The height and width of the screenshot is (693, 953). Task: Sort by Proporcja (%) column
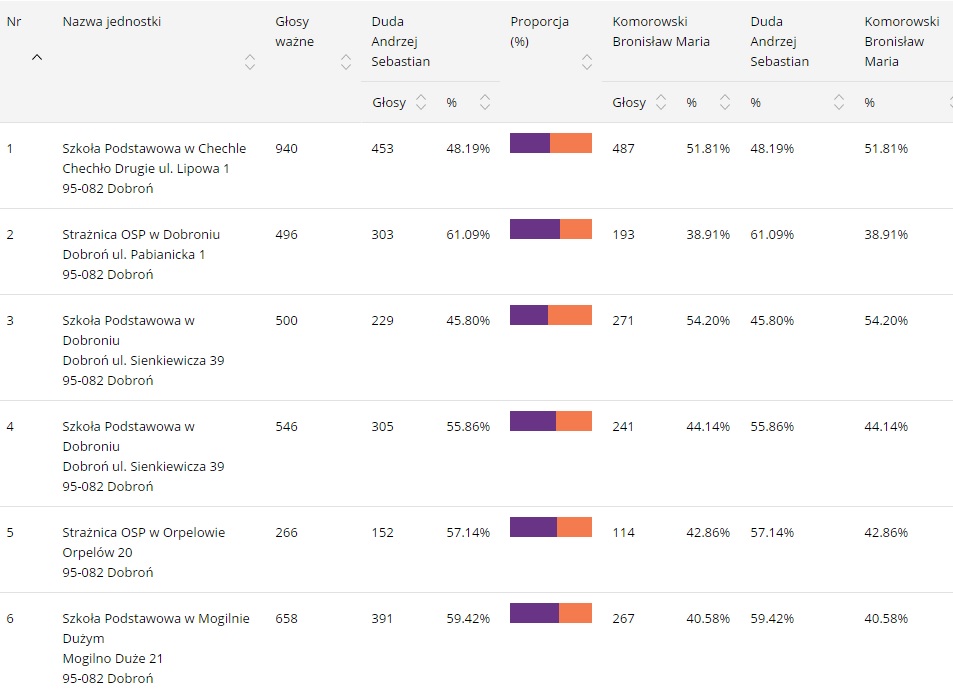pos(587,62)
